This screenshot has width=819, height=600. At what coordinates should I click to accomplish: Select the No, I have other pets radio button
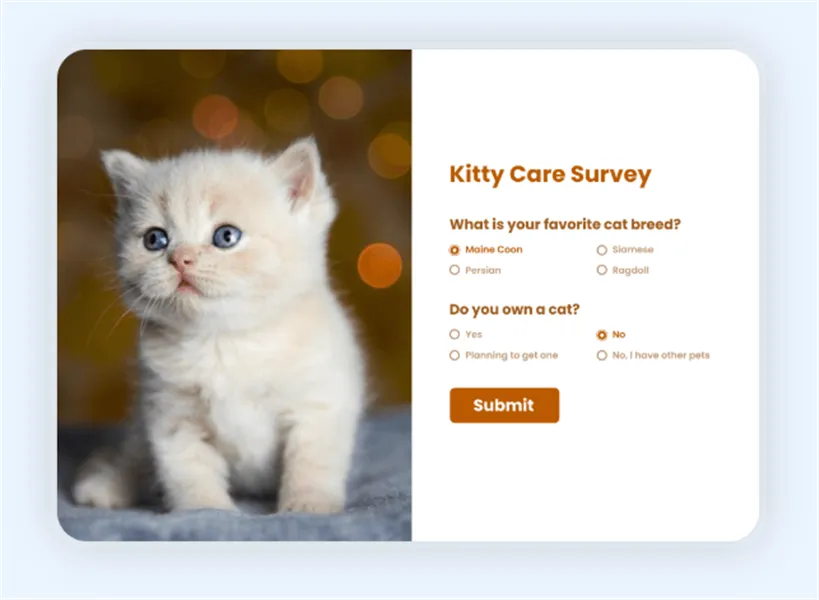602,355
